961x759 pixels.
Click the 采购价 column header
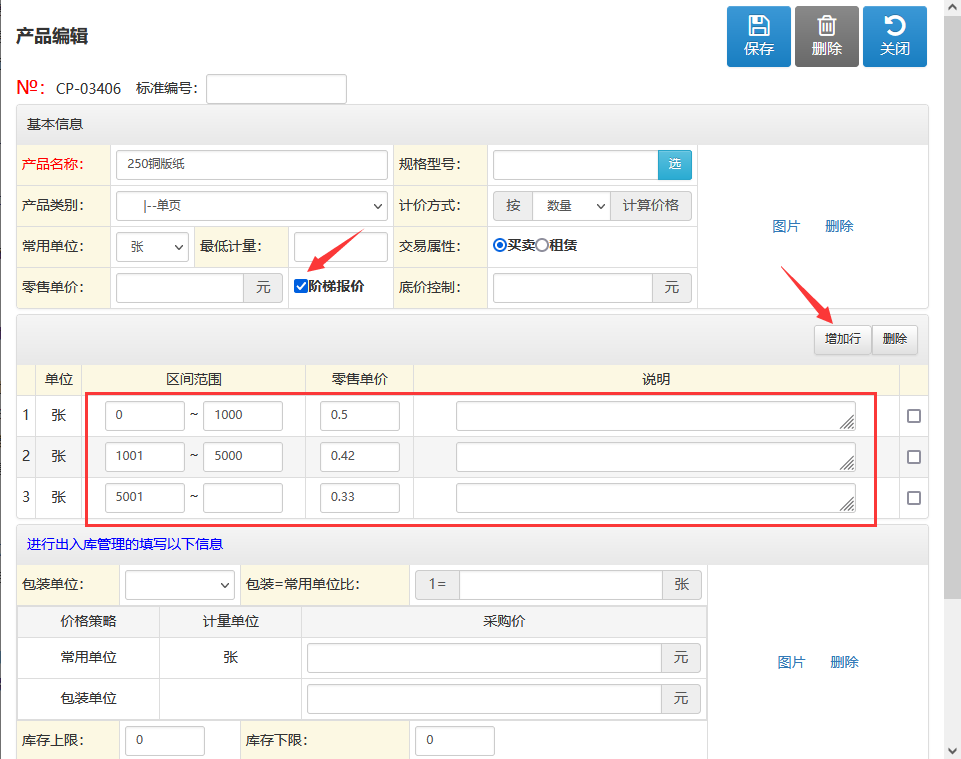[504, 622]
